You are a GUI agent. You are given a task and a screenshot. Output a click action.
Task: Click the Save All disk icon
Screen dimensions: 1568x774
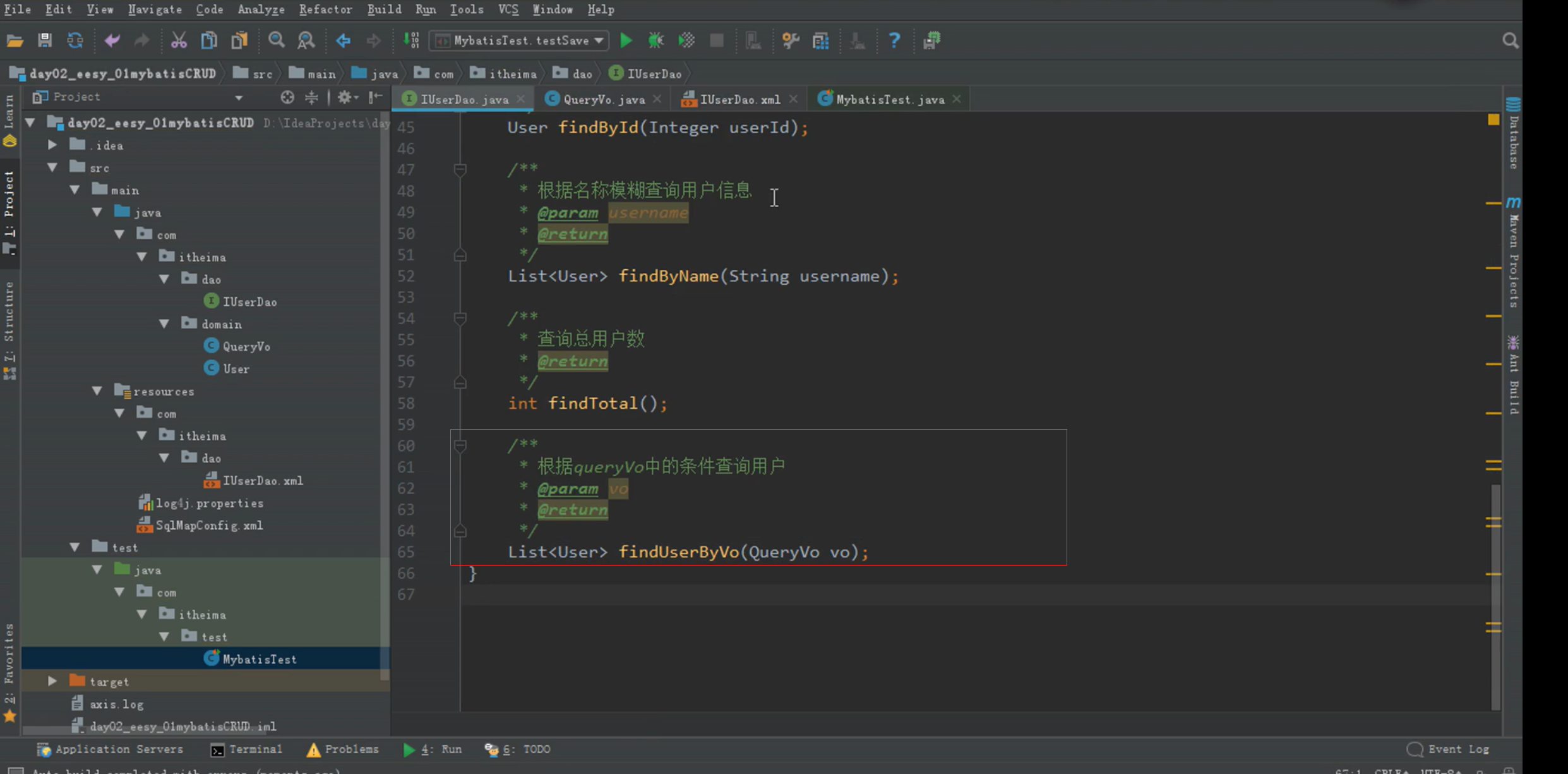pyautogui.click(x=44, y=41)
